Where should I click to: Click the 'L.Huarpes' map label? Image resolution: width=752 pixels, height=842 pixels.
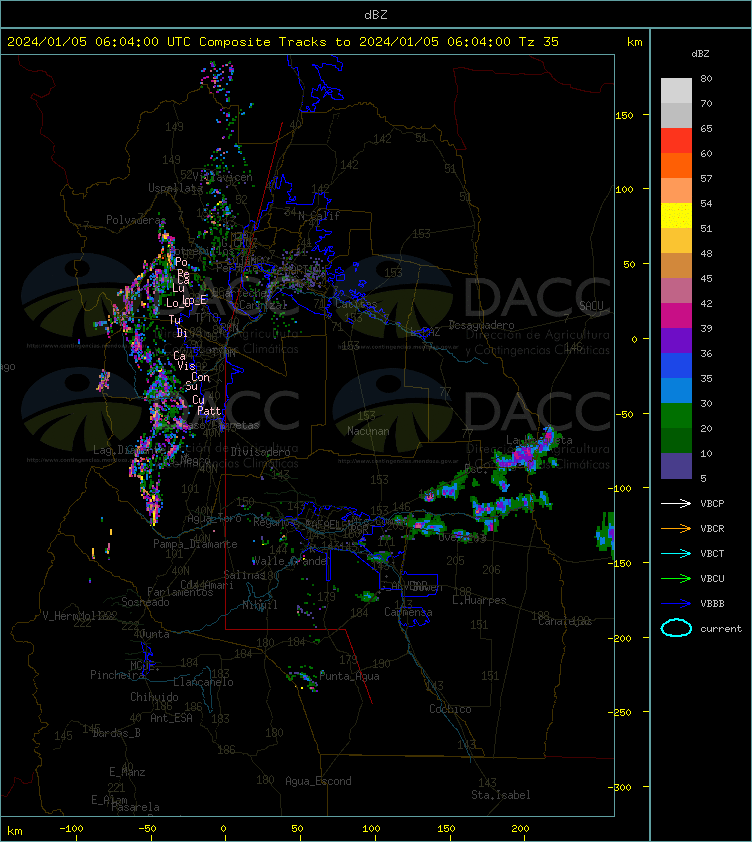pyautogui.click(x=479, y=600)
